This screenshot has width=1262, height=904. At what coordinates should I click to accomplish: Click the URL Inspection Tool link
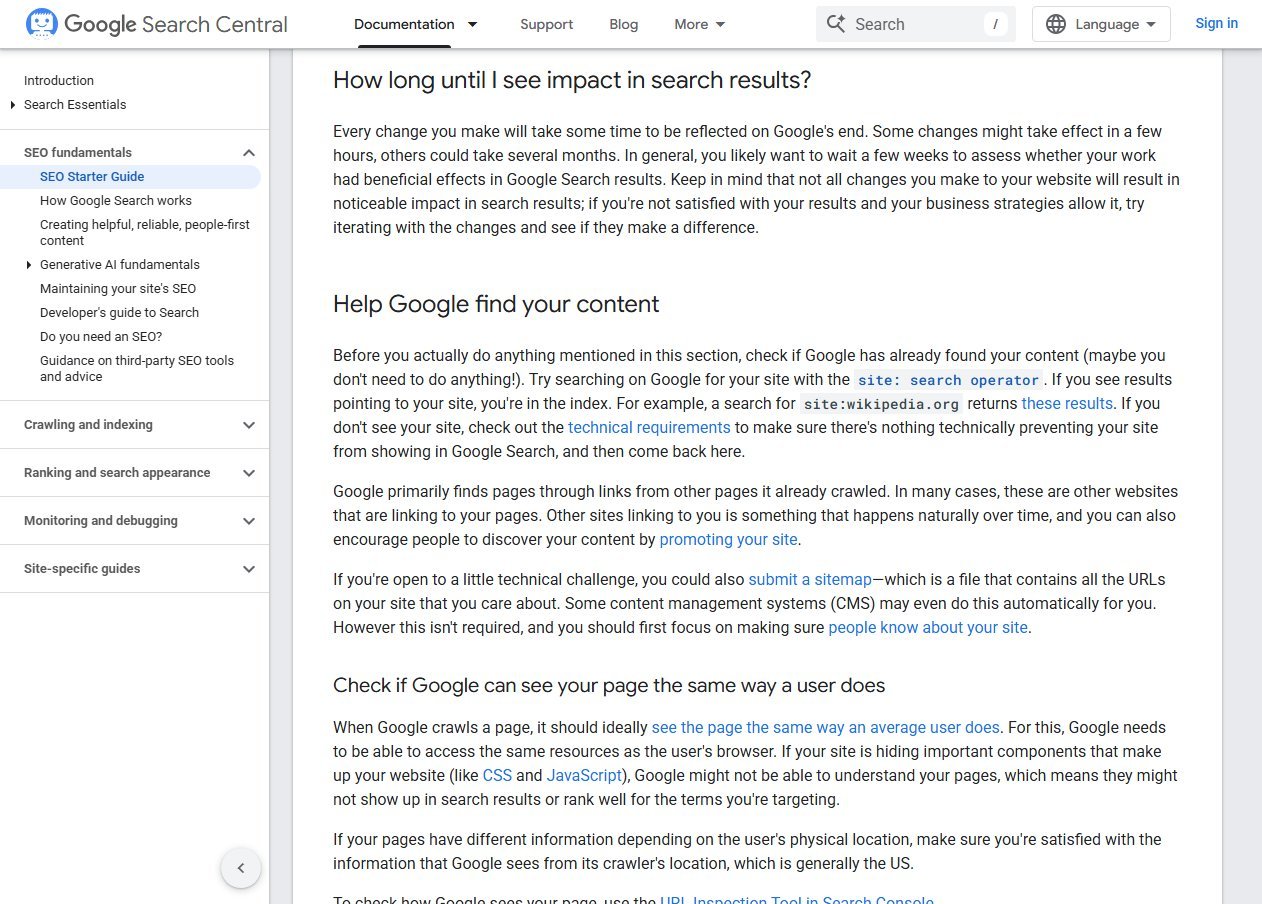pos(796,899)
